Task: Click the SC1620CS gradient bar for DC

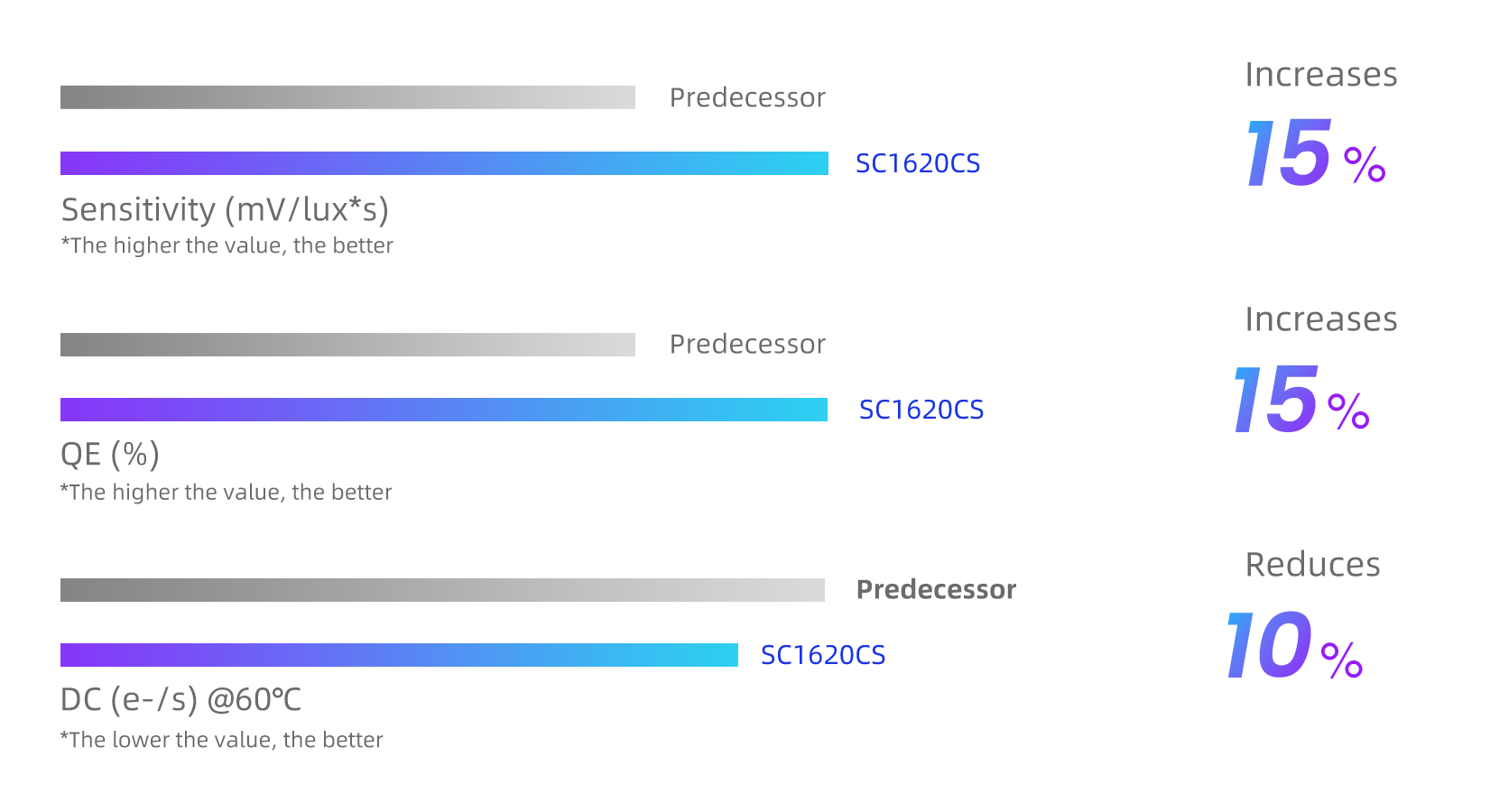Action: tap(399, 655)
